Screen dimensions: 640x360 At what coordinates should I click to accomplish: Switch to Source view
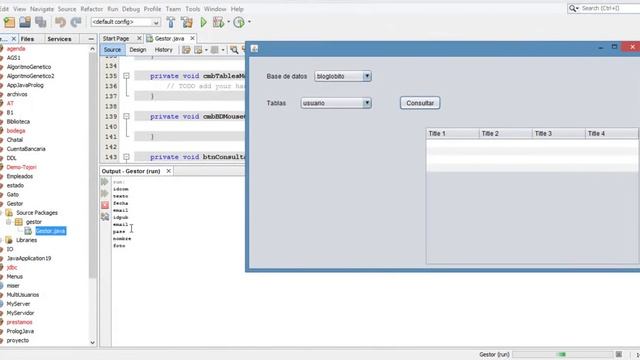tap(112, 50)
